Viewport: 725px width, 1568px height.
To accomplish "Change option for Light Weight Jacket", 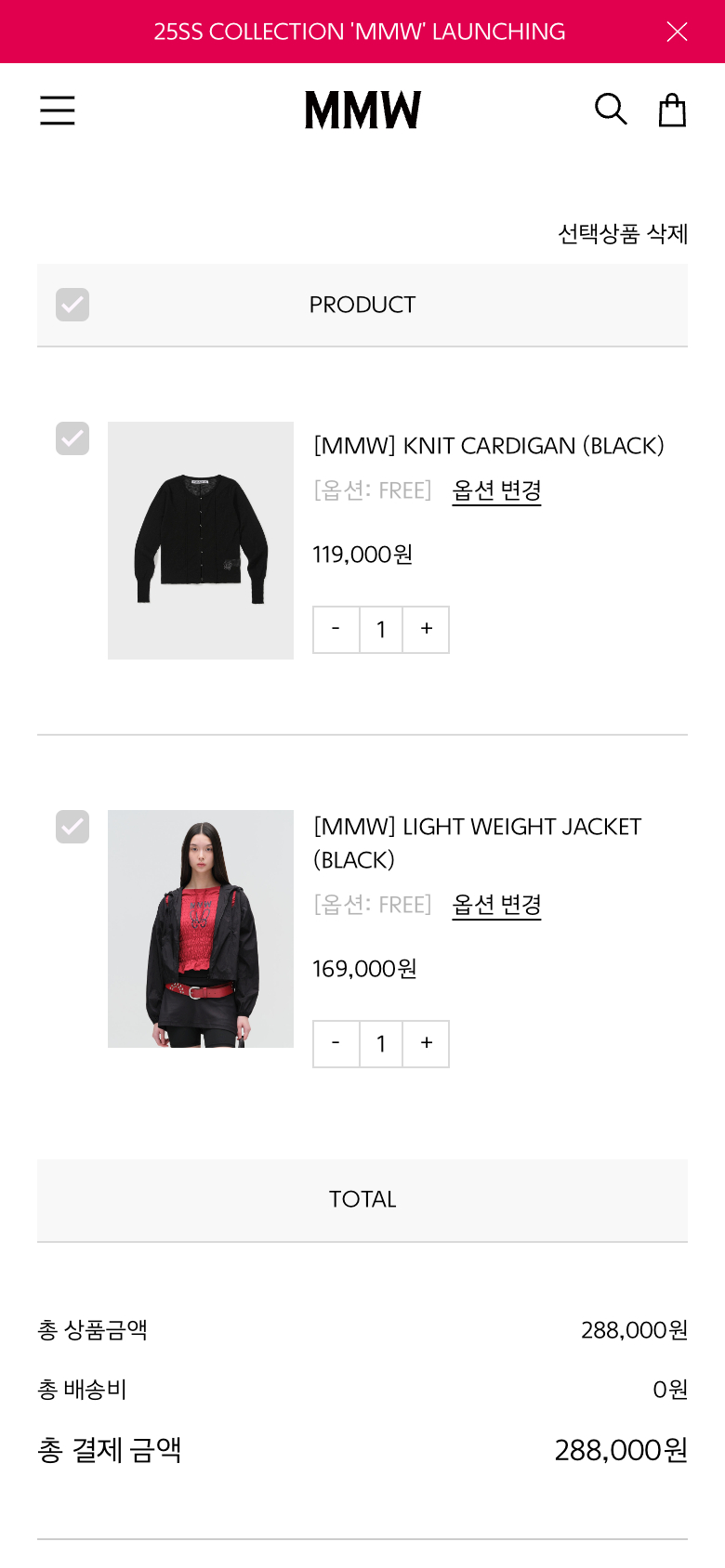I will 496,905.
